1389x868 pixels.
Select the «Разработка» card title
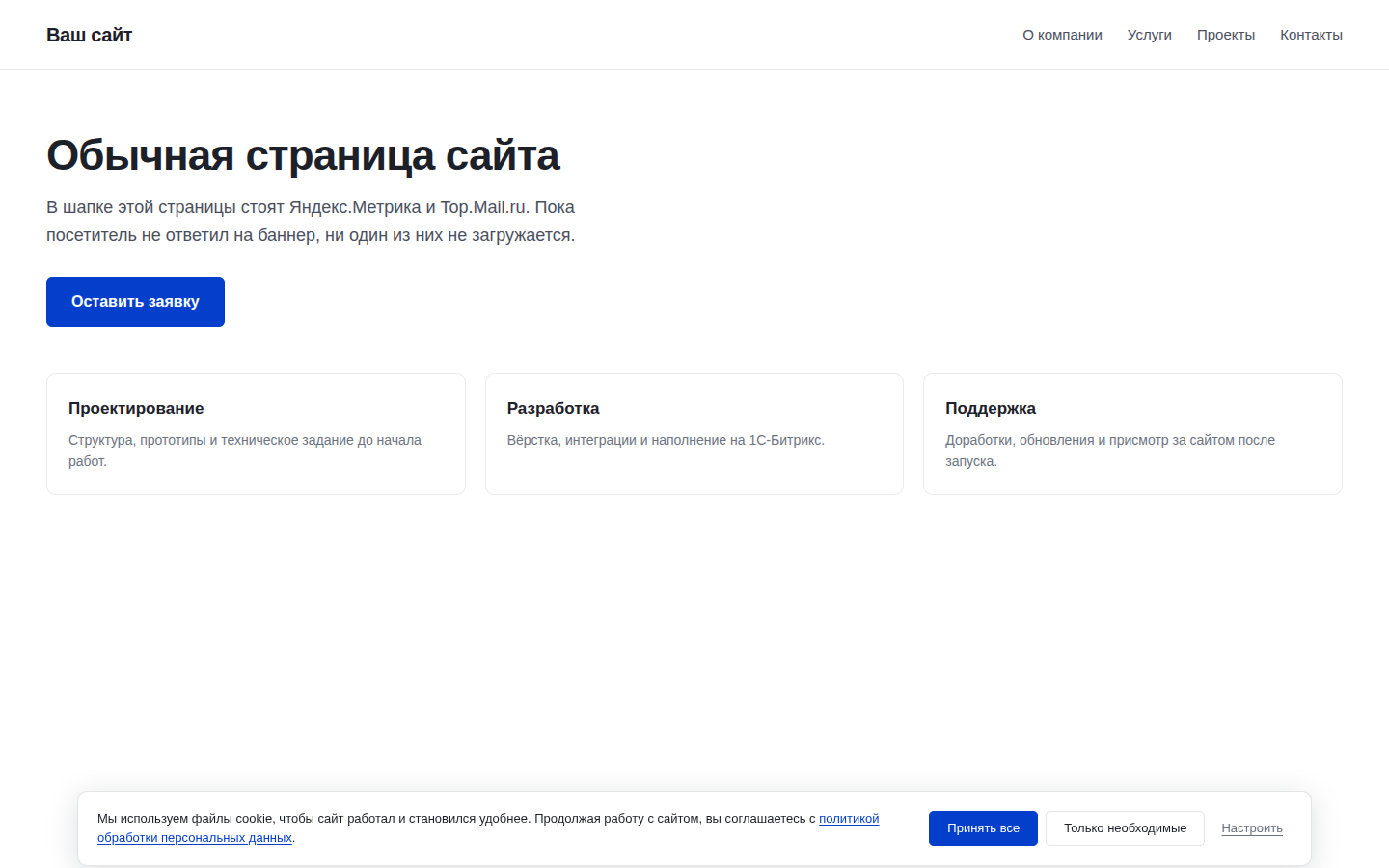[x=553, y=408]
